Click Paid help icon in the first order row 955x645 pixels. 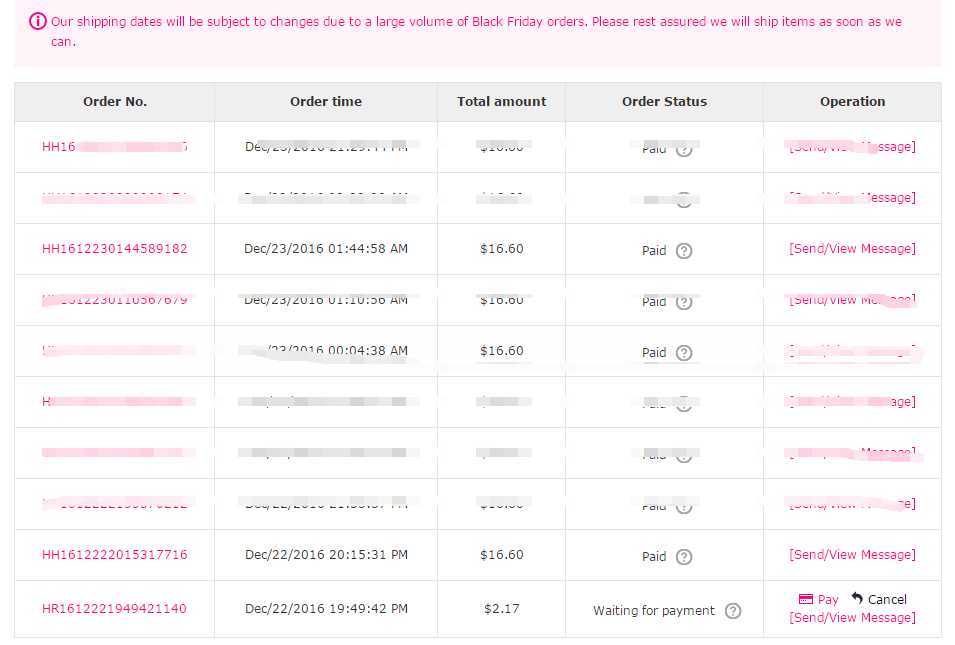[x=684, y=150]
